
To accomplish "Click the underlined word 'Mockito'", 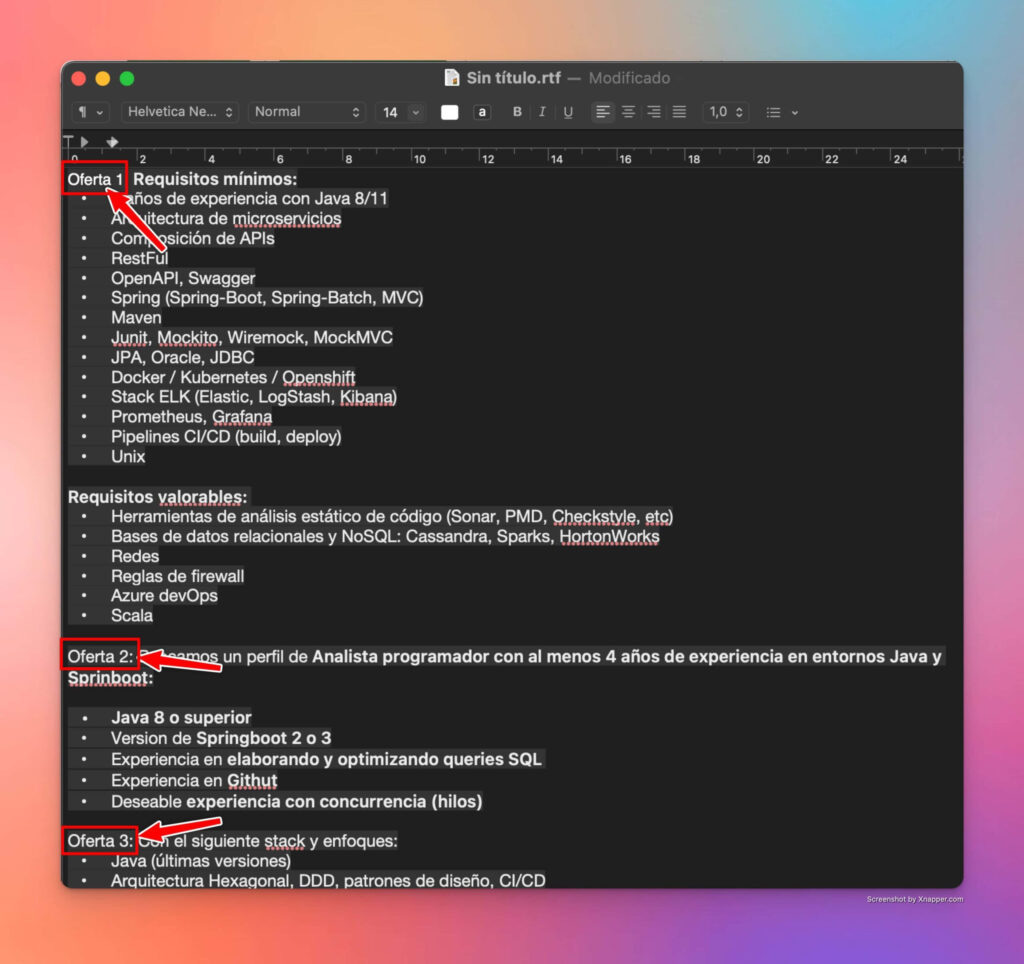I will [188, 338].
